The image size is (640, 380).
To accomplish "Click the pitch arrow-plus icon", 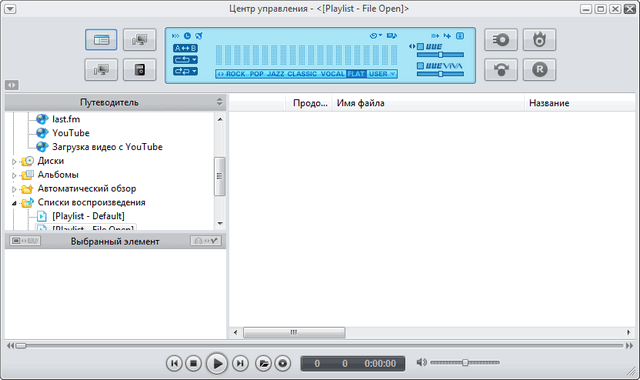I will 447,36.
